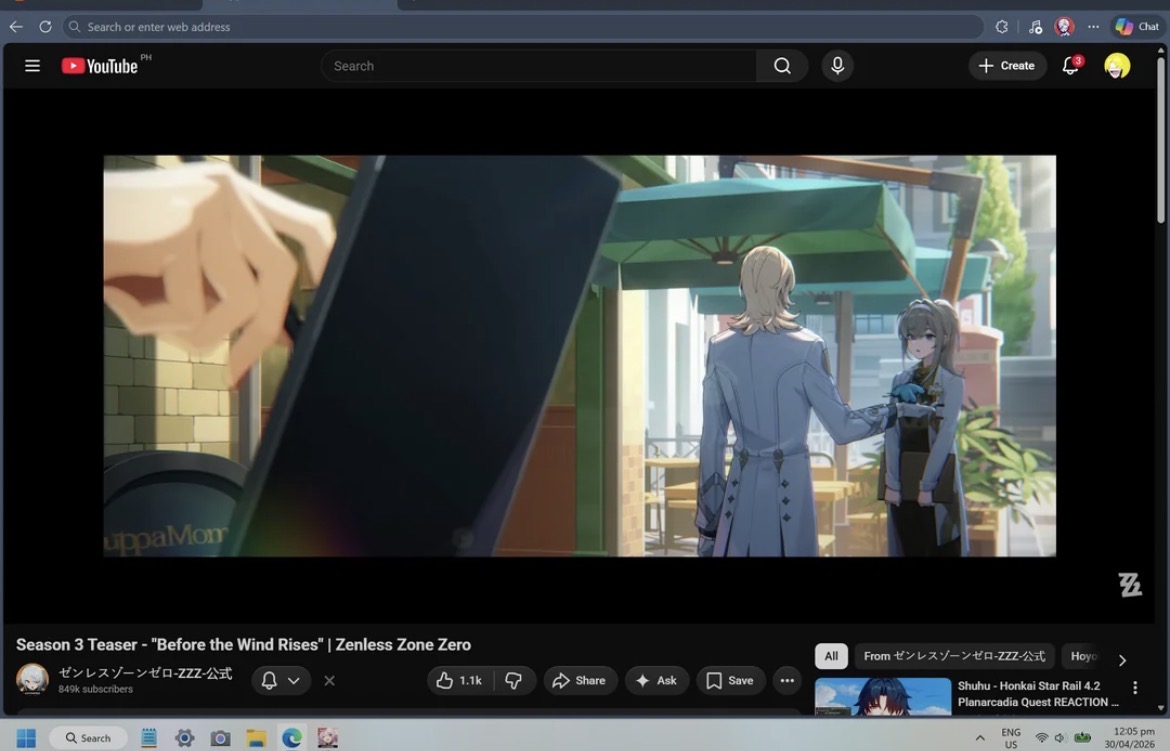This screenshot has width=1170, height=751.
Task: Open browser extensions puzzle icon
Action: 1001,27
